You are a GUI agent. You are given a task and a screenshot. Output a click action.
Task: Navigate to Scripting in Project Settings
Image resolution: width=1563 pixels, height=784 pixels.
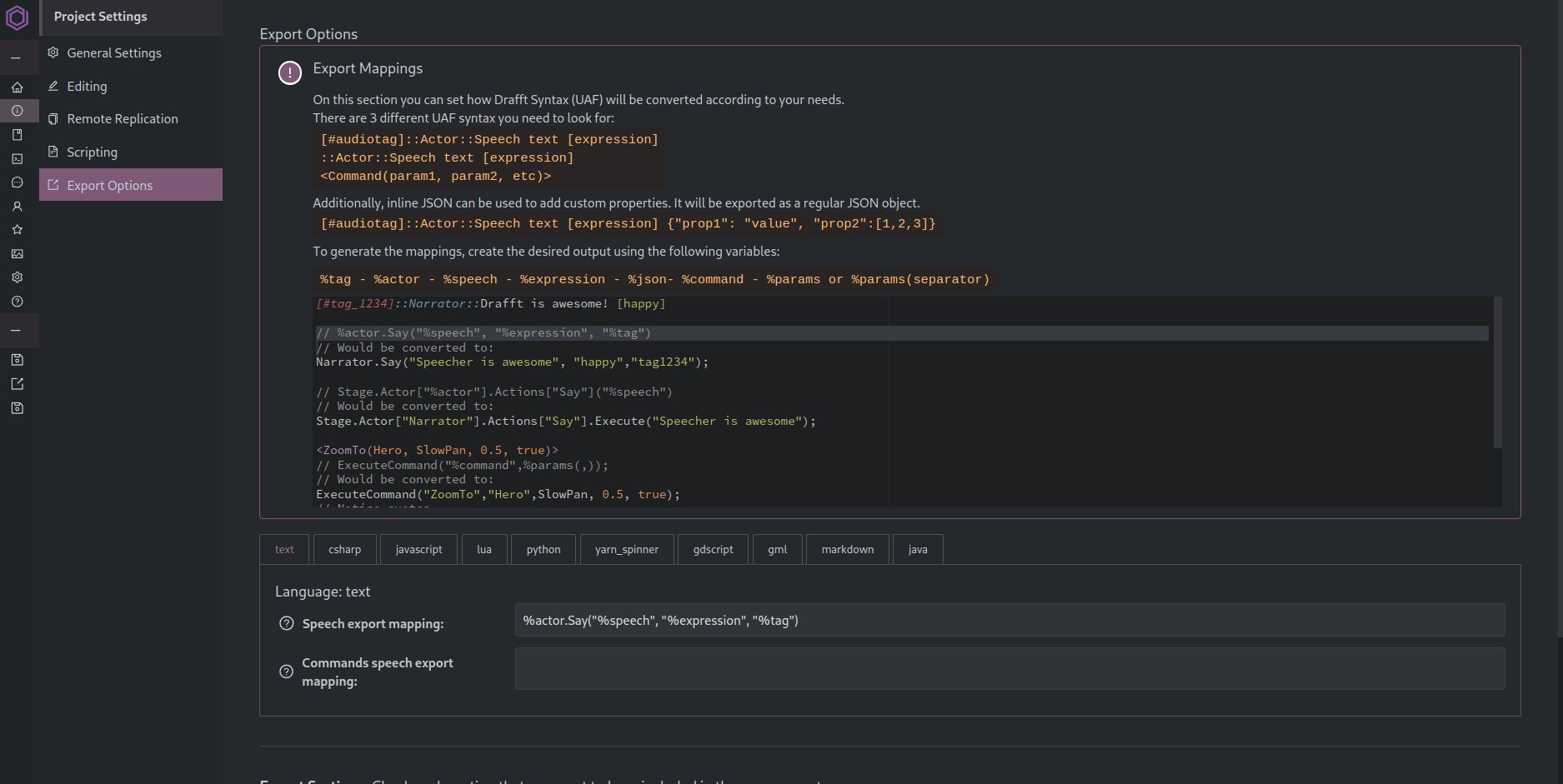tap(92, 152)
